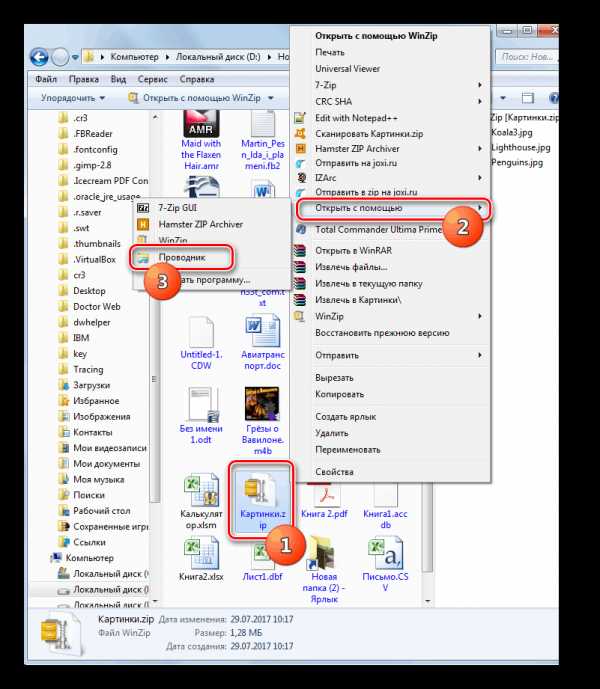Open the recent locations dropdown near navigation arrows
The height and width of the screenshot is (689, 600).
point(75,57)
